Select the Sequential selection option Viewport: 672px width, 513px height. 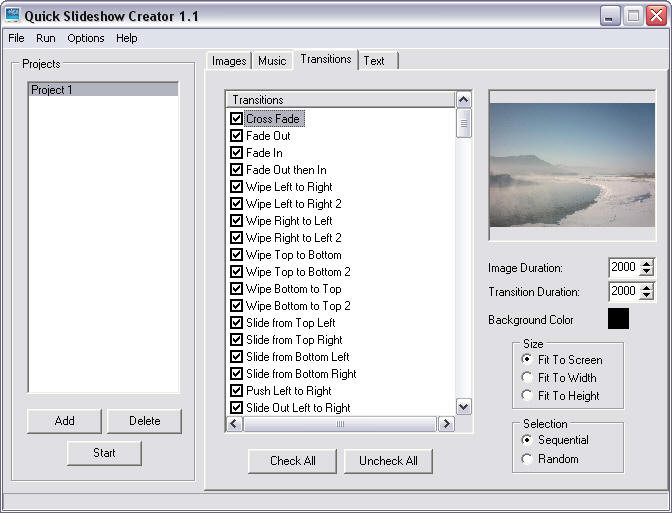coord(527,440)
